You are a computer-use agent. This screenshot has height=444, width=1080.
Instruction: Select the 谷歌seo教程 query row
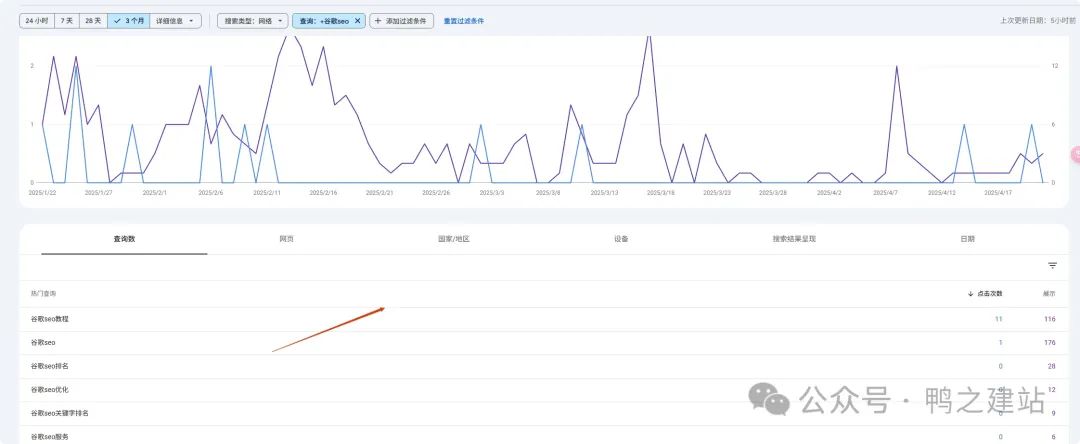pos(544,319)
